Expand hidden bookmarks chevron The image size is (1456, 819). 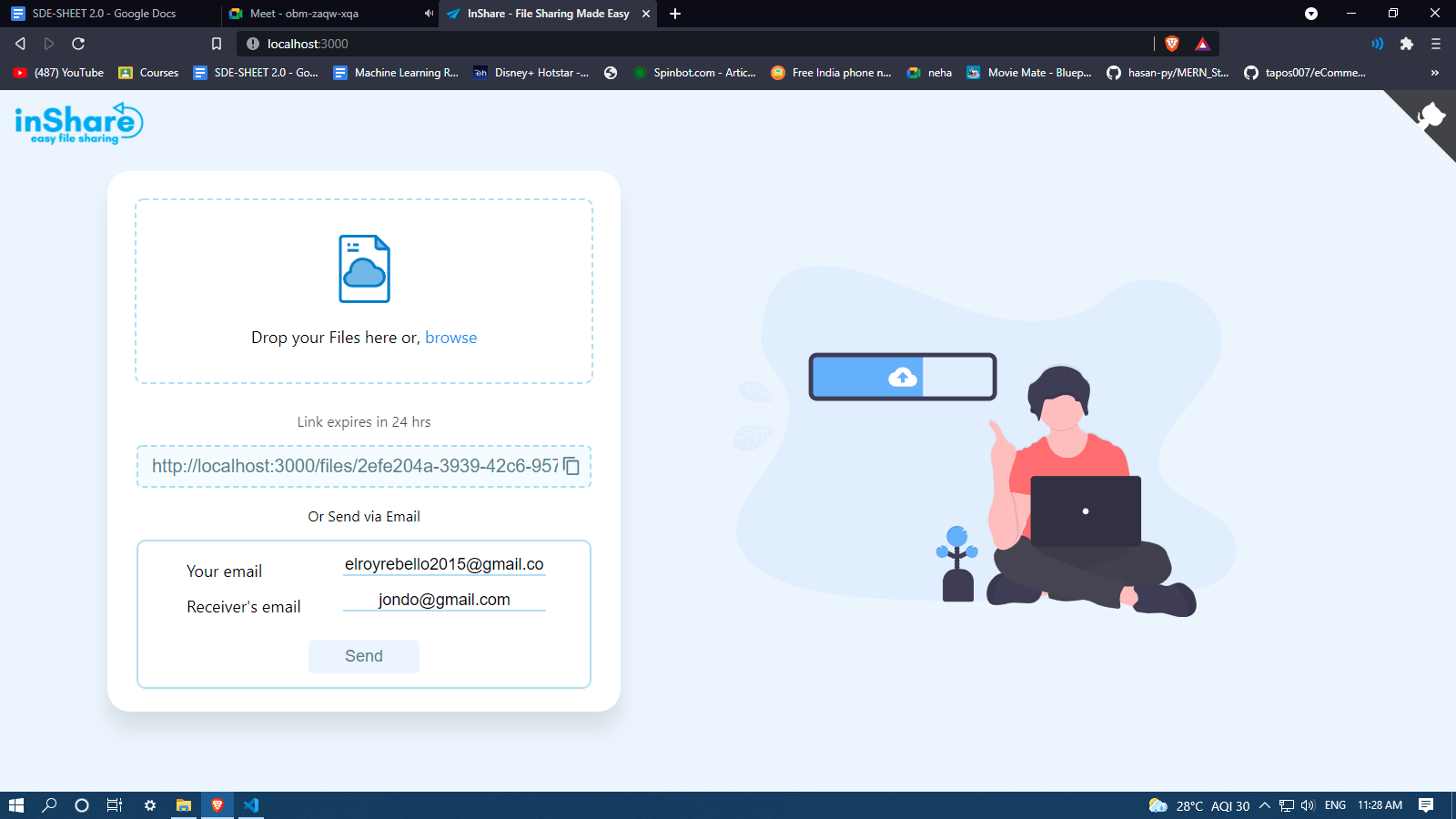(1435, 73)
